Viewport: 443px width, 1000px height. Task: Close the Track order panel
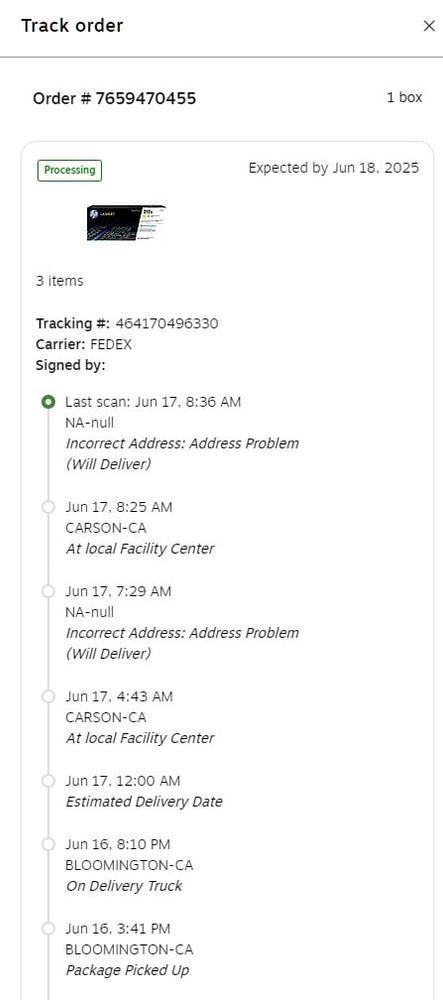point(429,26)
